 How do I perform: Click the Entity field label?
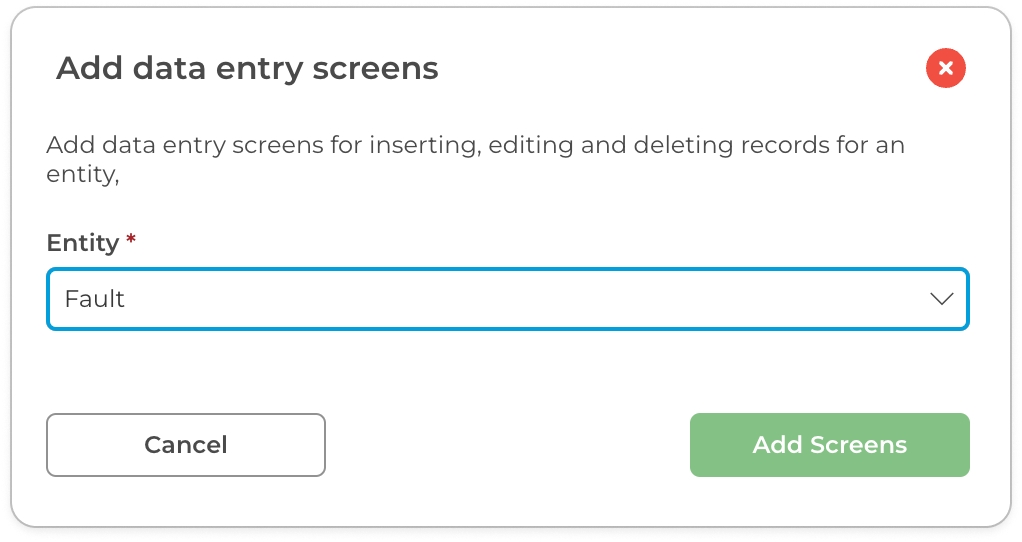[83, 243]
